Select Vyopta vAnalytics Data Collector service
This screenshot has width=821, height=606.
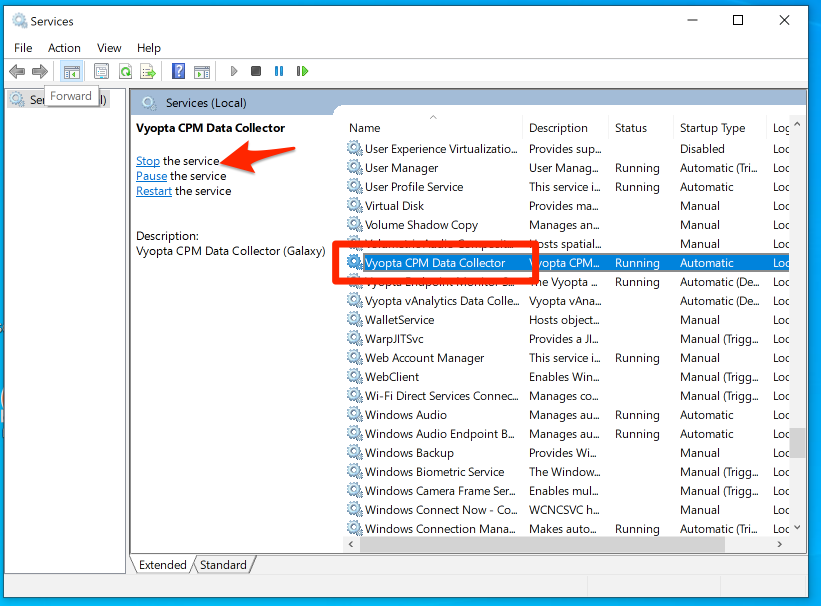[x=568, y=301]
